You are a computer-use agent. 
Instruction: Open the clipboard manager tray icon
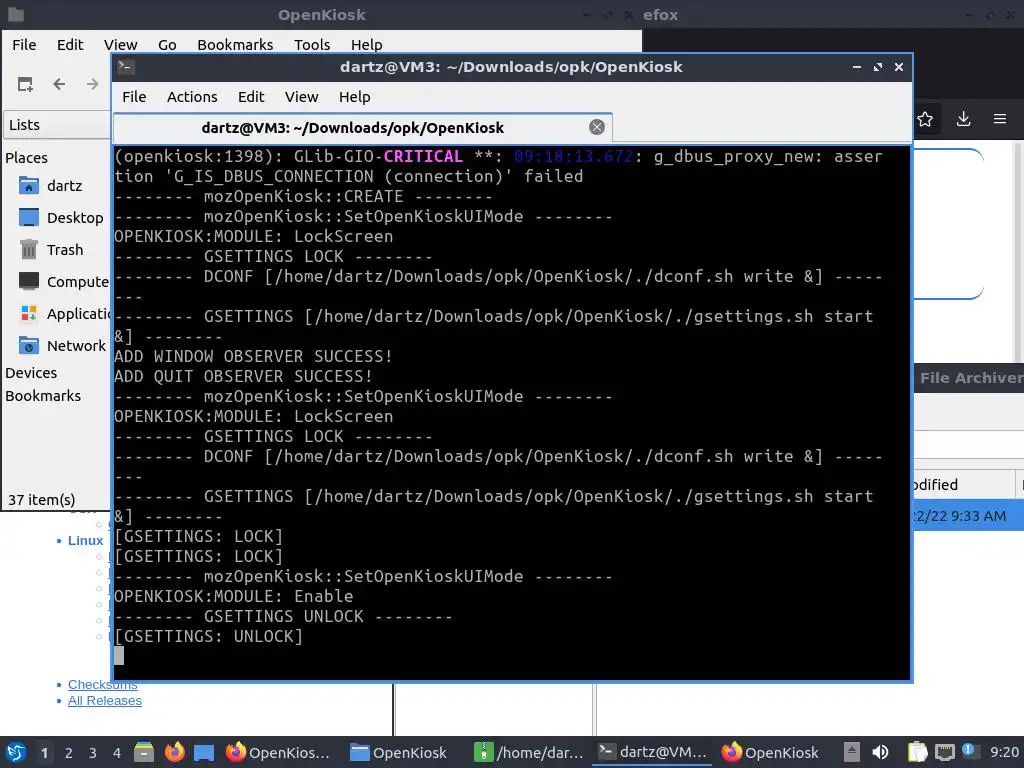(918, 752)
